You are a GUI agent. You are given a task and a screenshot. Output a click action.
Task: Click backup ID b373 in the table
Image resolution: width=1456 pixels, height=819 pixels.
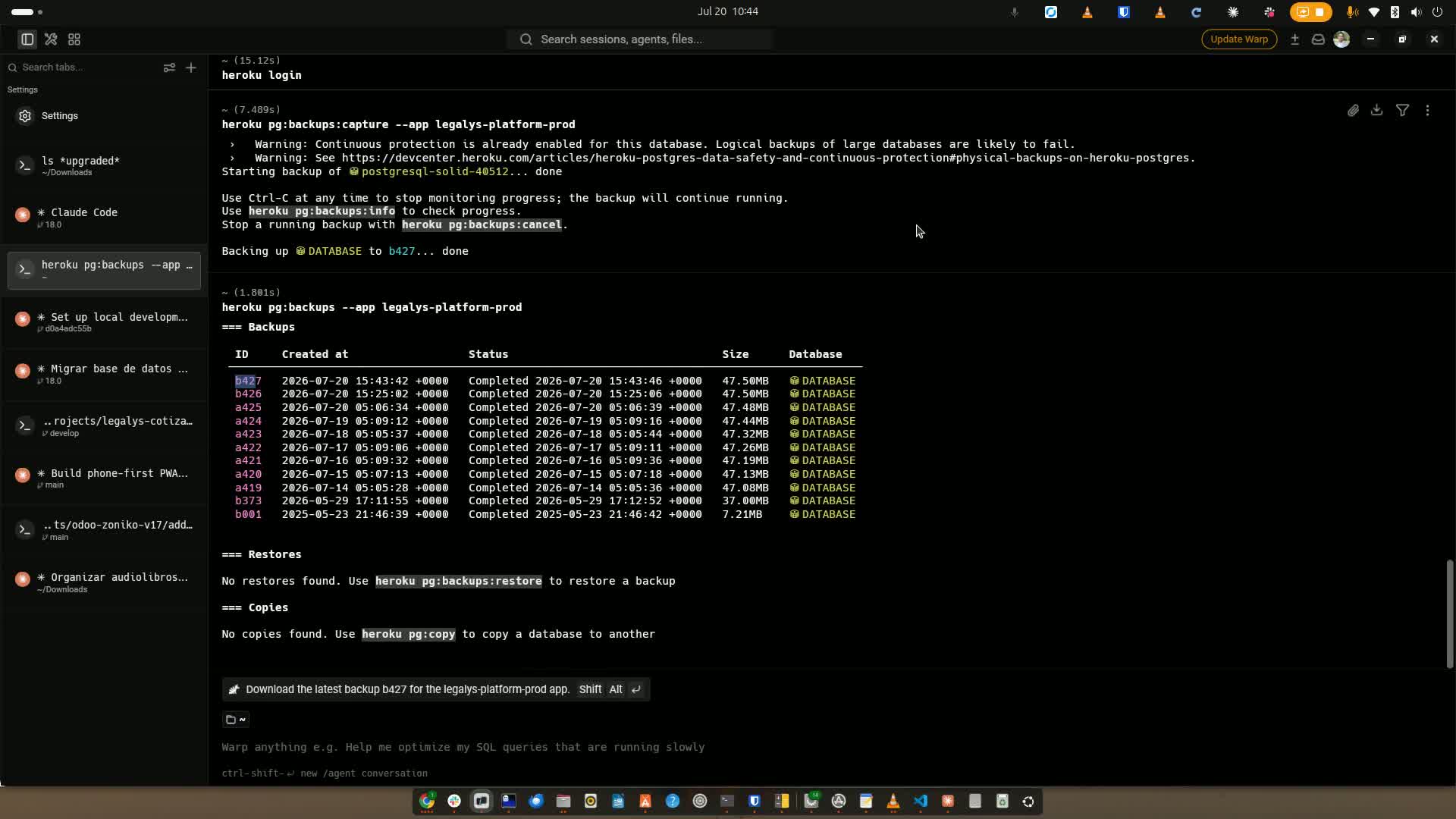click(248, 500)
